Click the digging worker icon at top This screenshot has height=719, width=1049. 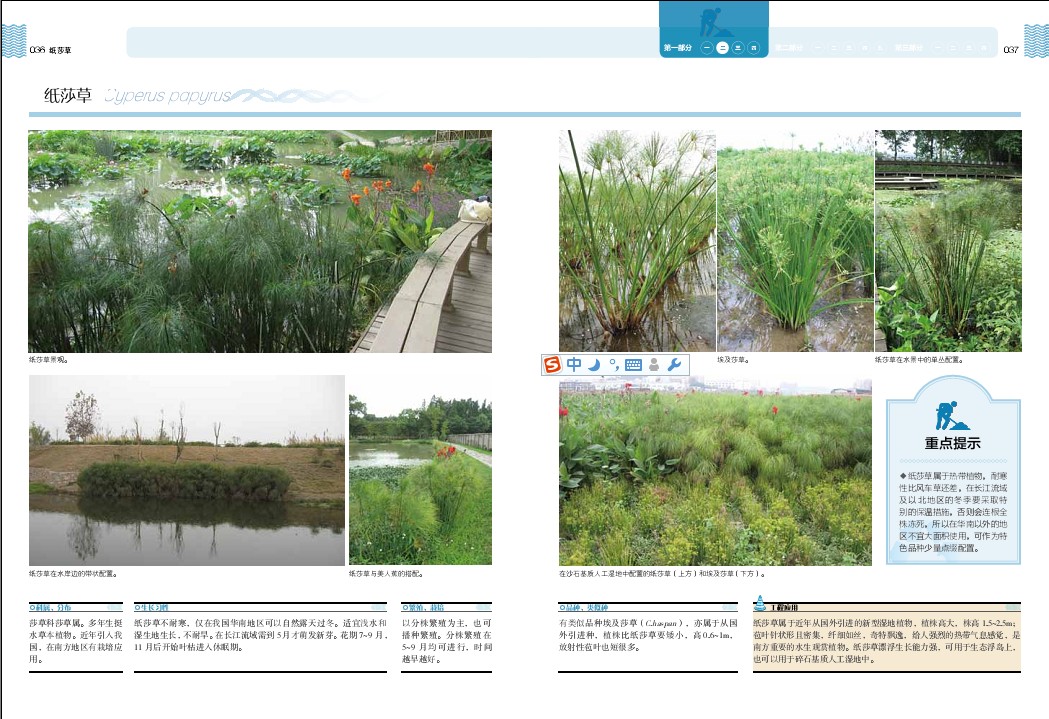tap(714, 20)
